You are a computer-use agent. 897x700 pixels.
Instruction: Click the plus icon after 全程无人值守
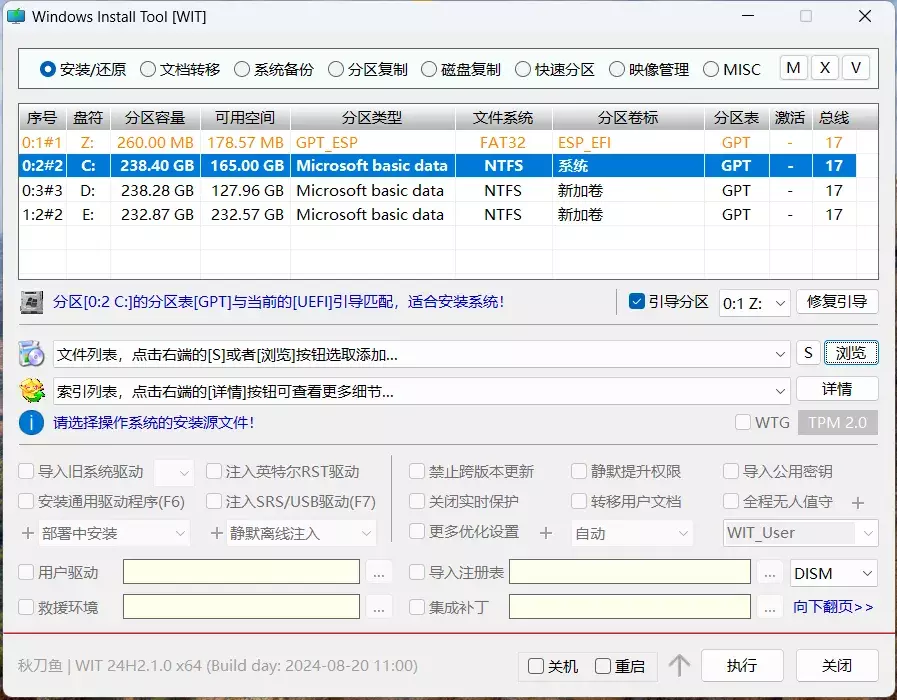click(x=857, y=503)
